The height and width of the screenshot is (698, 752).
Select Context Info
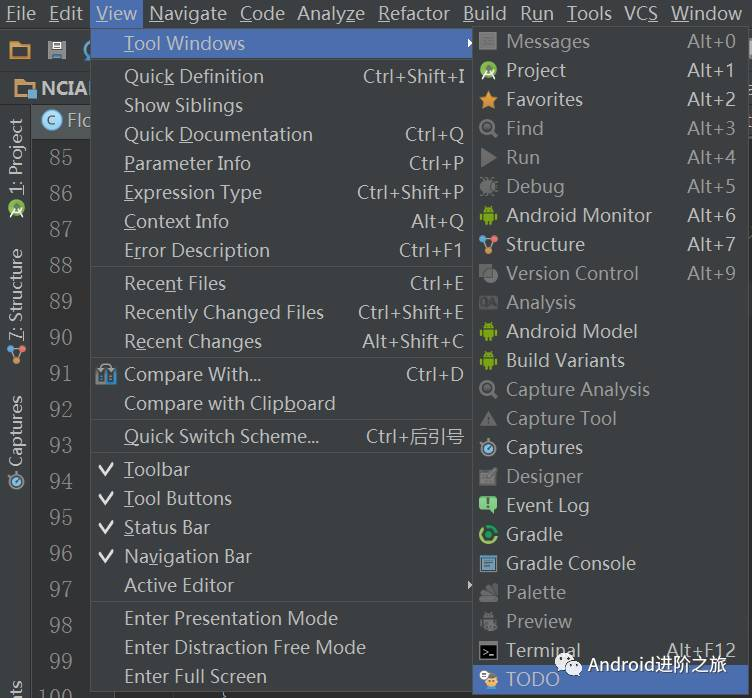(x=282, y=222)
